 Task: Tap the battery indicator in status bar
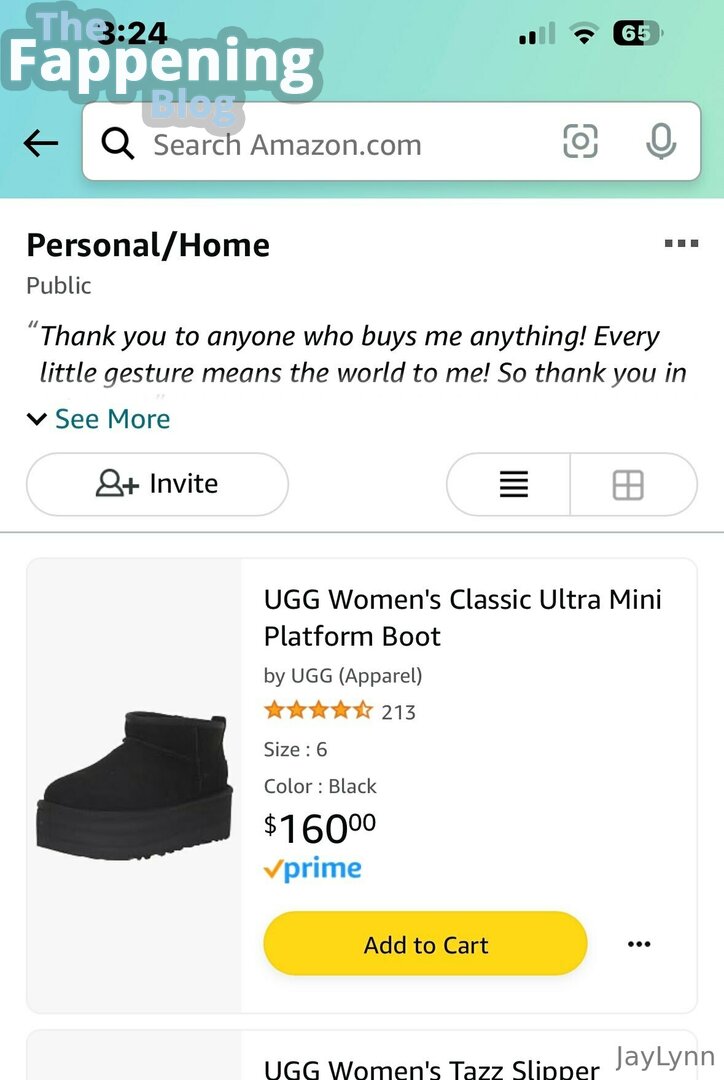(x=636, y=34)
